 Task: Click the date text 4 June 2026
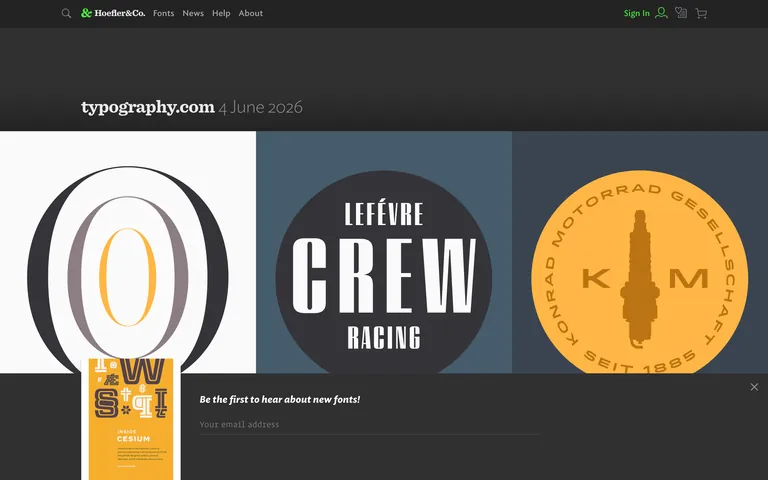261,107
